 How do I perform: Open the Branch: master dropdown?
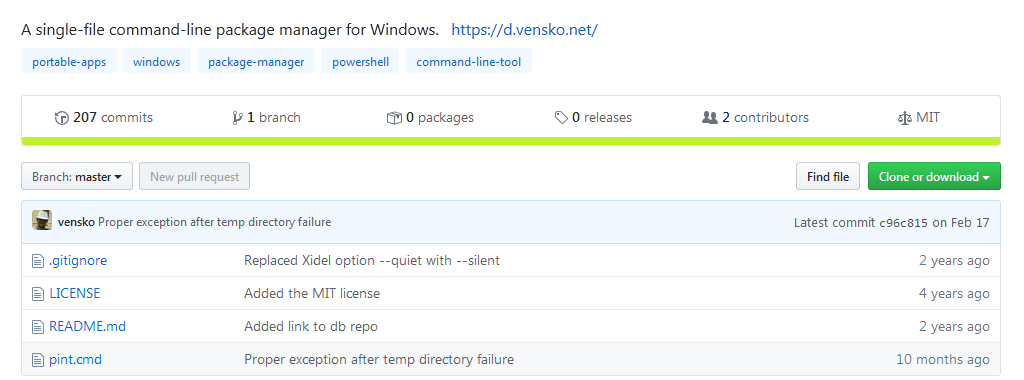point(77,176)
